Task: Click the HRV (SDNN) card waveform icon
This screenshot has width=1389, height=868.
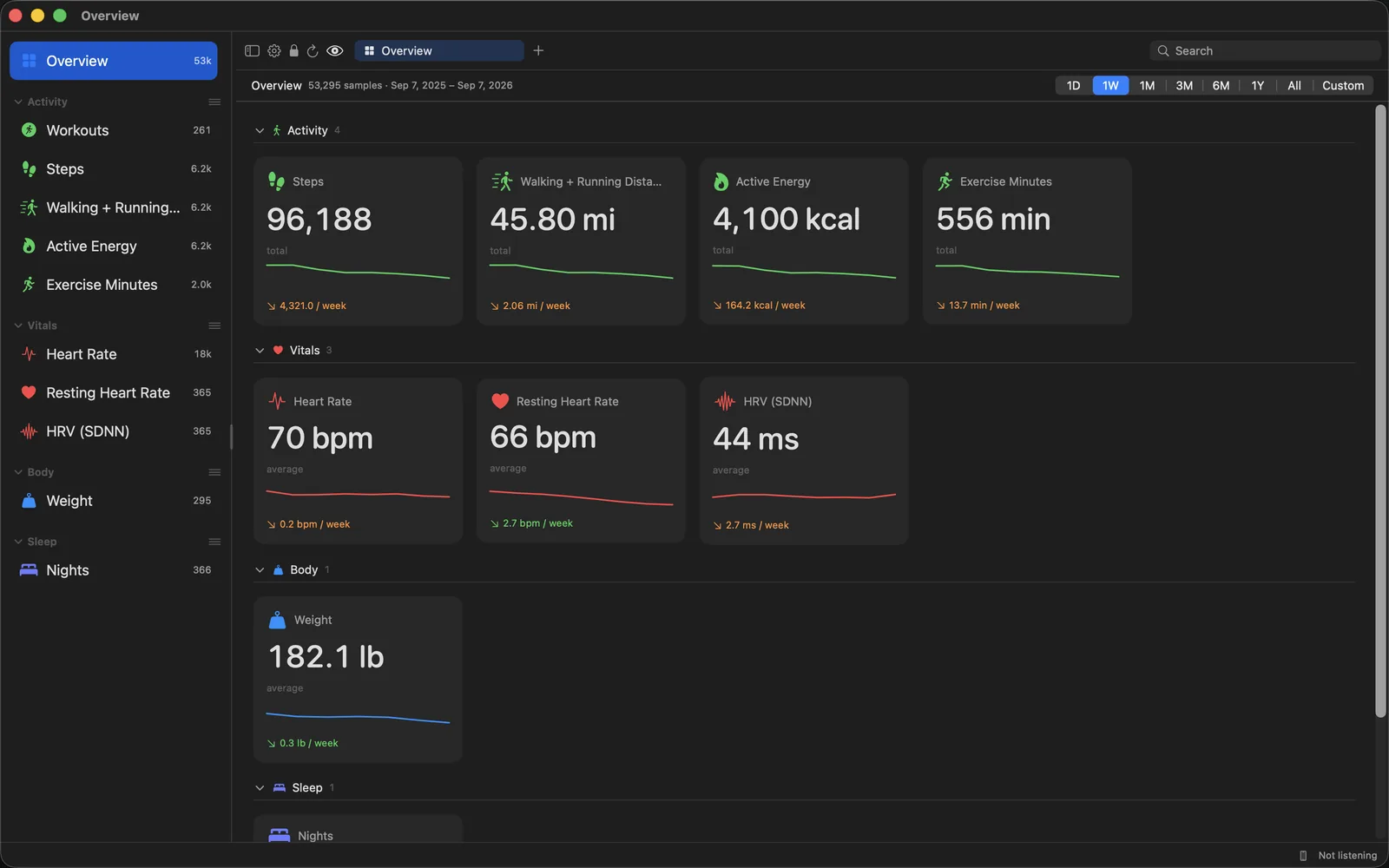Action: pos(724,401)
